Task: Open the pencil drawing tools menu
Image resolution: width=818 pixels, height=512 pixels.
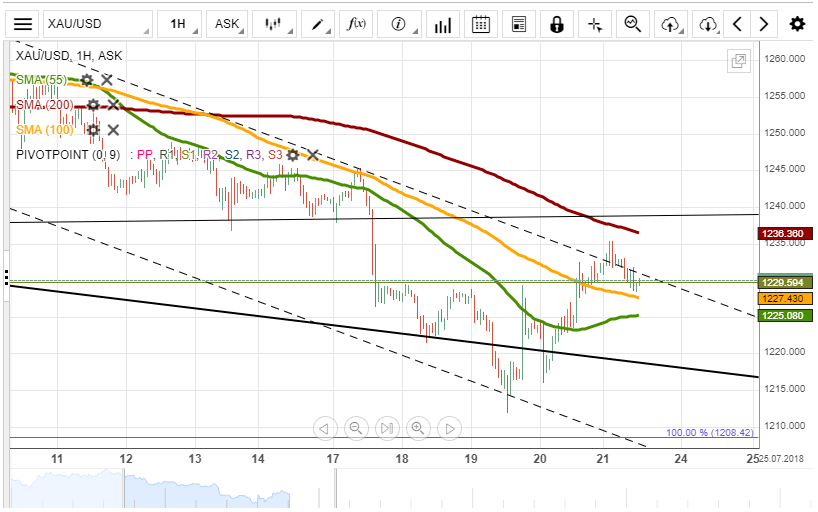Action: click(318, 24)
